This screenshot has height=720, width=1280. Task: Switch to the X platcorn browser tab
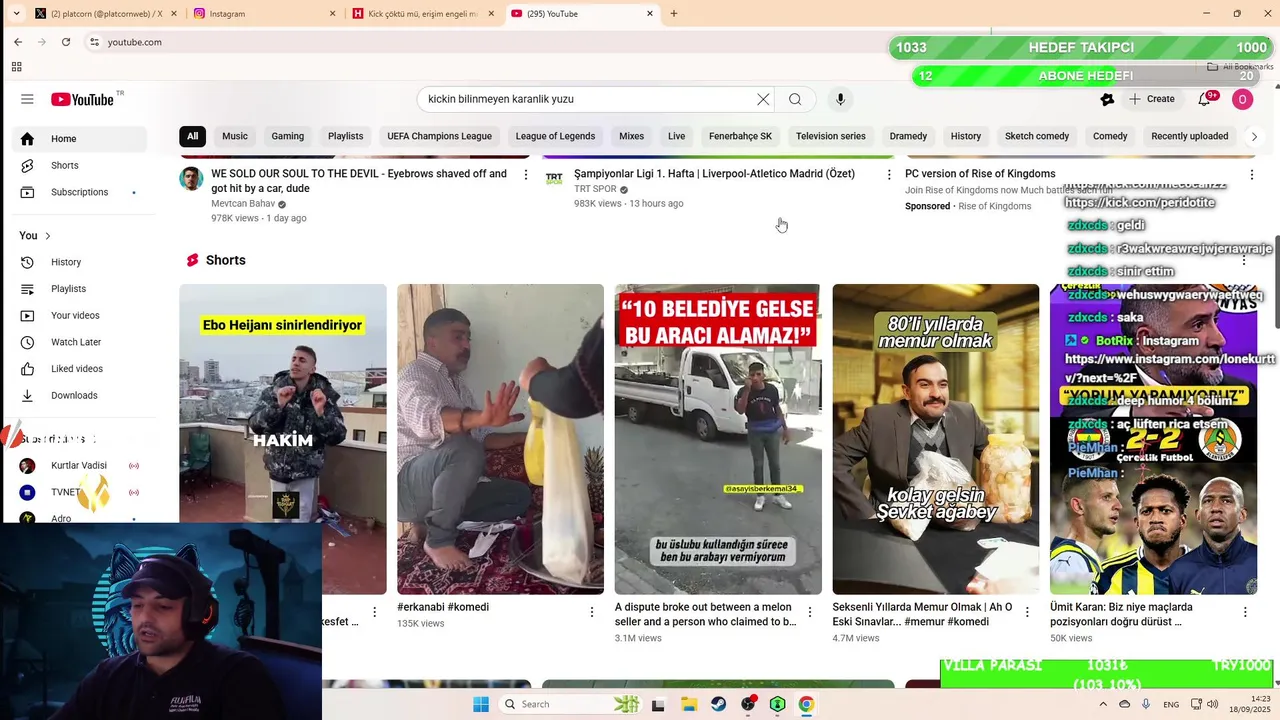coord(105,14)
